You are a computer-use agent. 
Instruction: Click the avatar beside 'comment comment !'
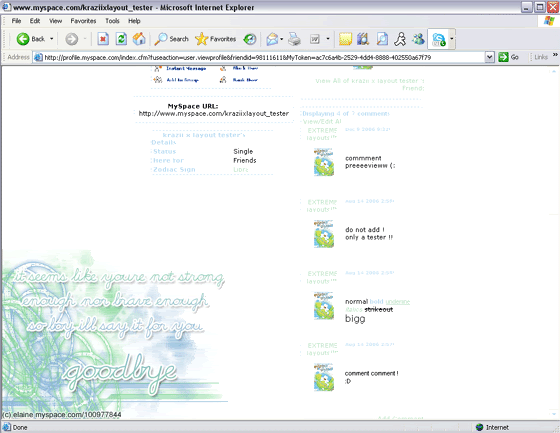point(324,377)
